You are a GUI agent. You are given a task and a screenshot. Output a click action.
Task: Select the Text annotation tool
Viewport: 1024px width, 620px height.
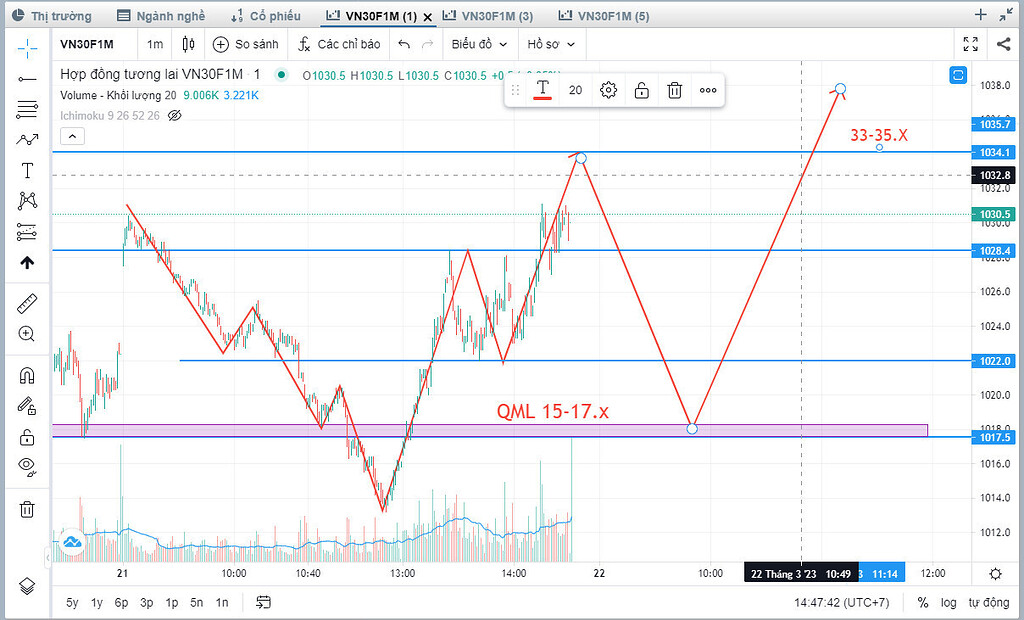coord(25,170)
